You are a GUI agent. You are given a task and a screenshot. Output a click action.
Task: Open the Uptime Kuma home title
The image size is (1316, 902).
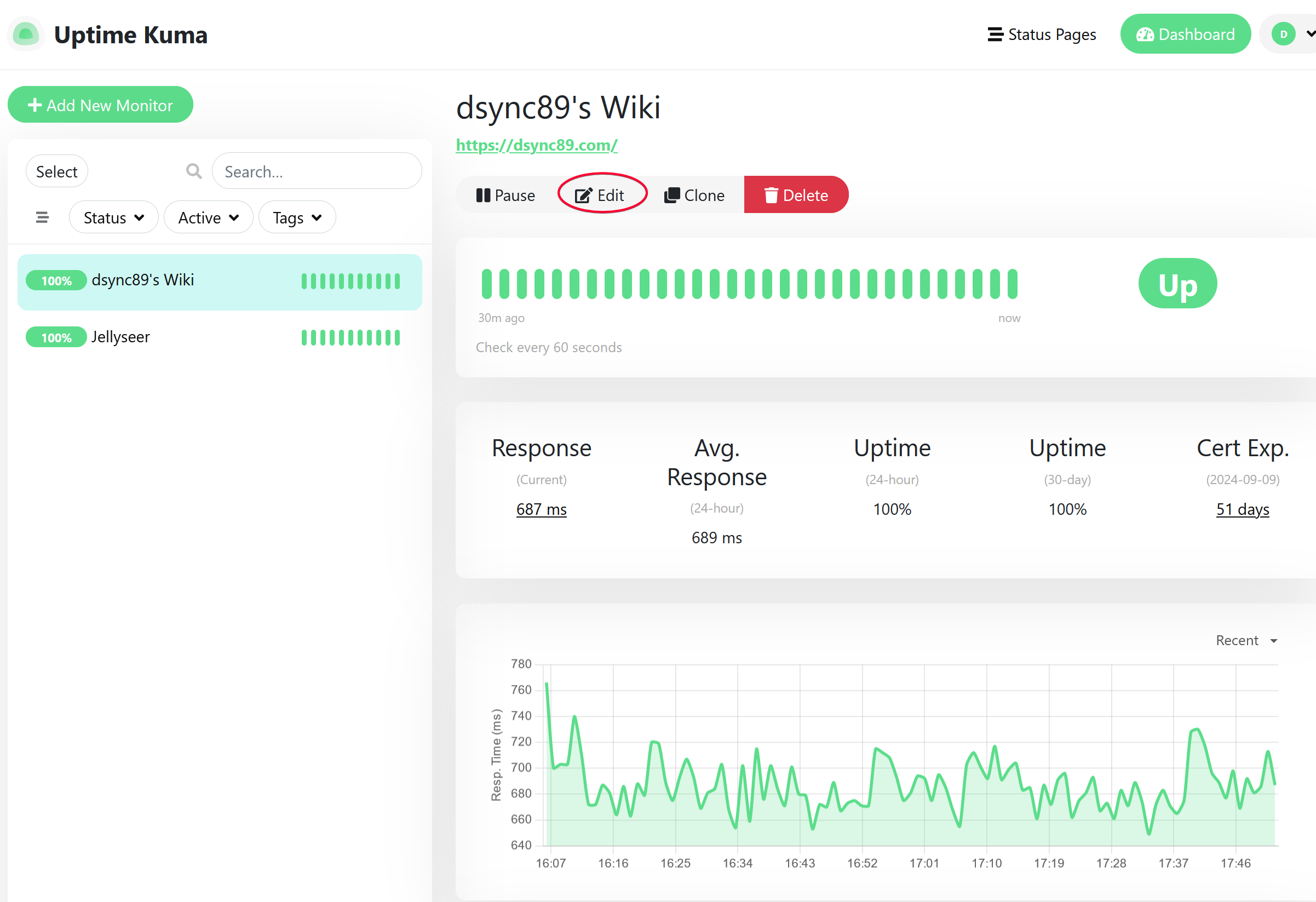click(x=131, y=35)
